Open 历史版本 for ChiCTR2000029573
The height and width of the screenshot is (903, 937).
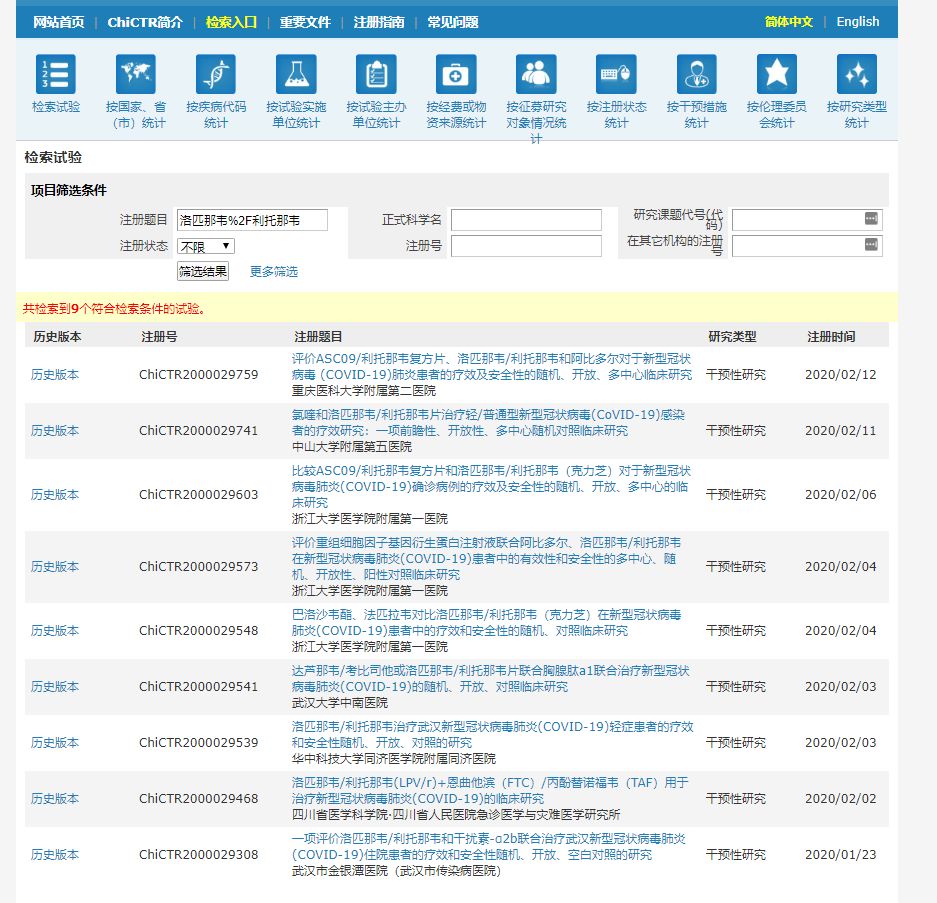(x=54, y=567)
